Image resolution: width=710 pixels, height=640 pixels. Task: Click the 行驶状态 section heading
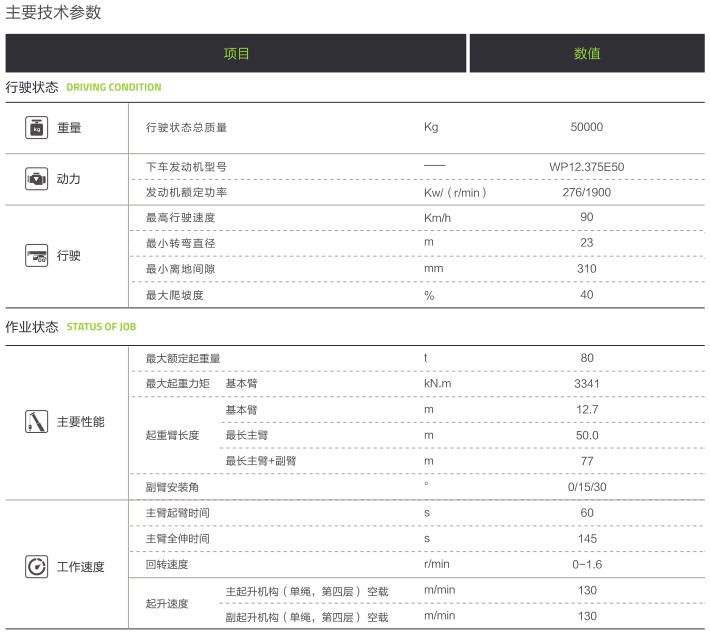[x=32, y=87]
